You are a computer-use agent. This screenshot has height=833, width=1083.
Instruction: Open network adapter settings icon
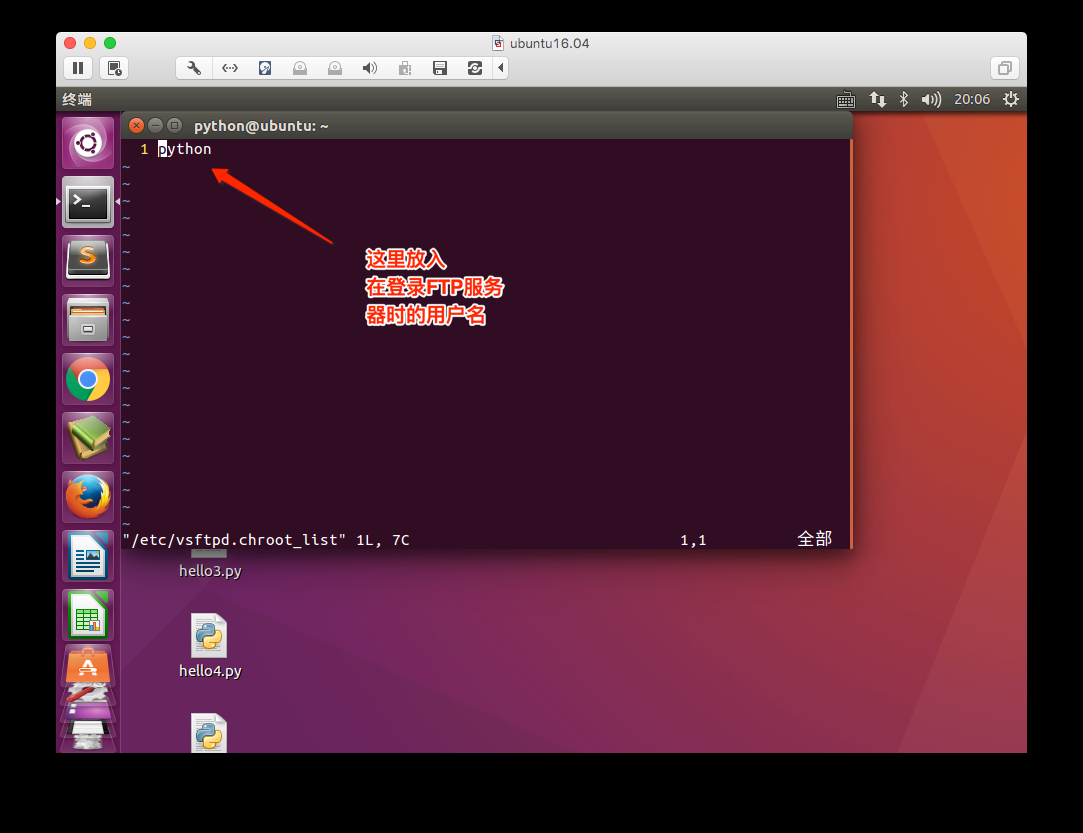[229, 68]
